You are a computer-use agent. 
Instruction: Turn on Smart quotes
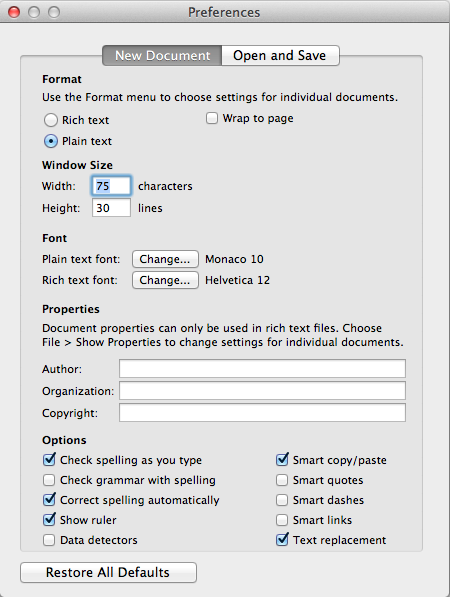point(282,480)
